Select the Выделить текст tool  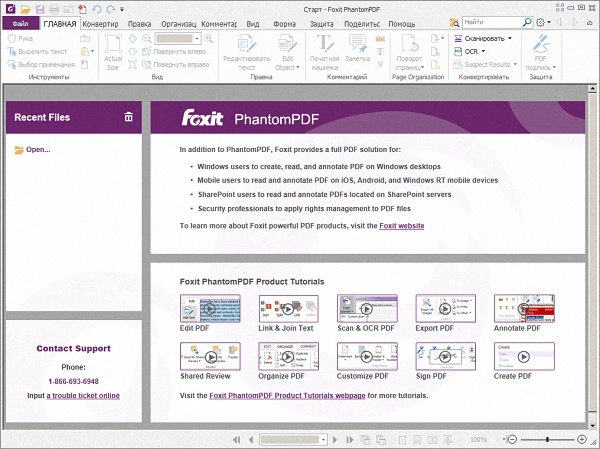click(x=38, y=51)
